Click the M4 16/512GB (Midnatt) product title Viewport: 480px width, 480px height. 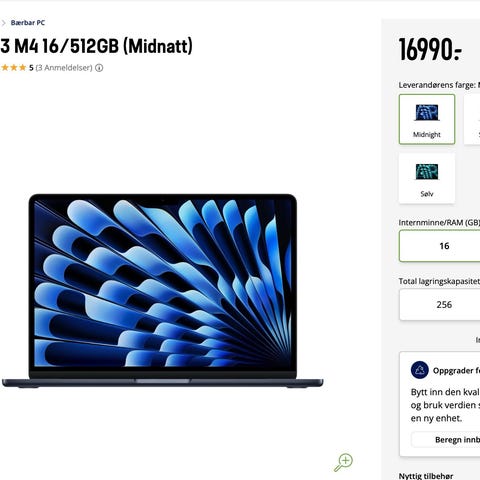tap(96, 46)
